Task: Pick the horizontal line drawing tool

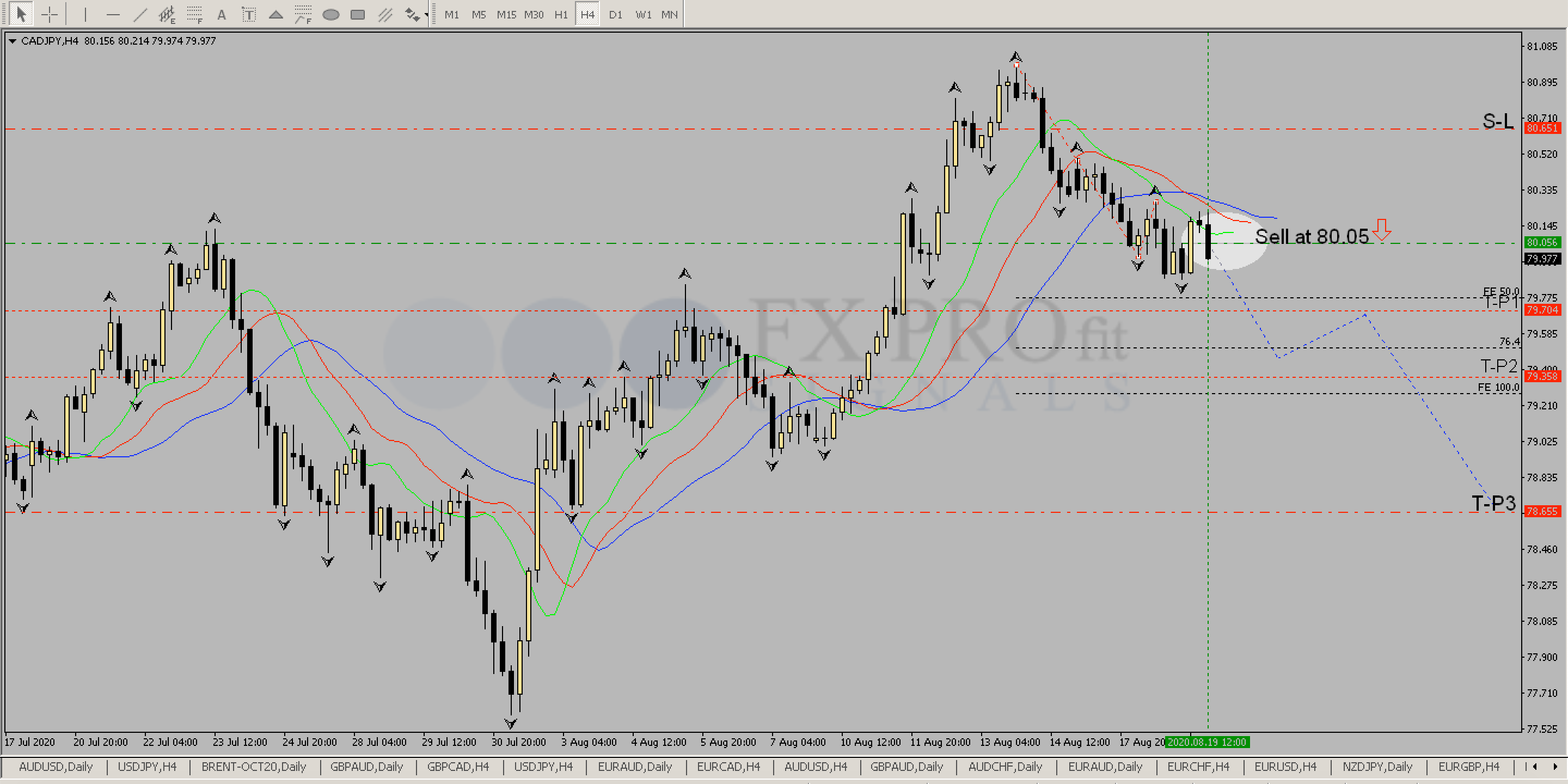Action: click(x=113, y=14)
